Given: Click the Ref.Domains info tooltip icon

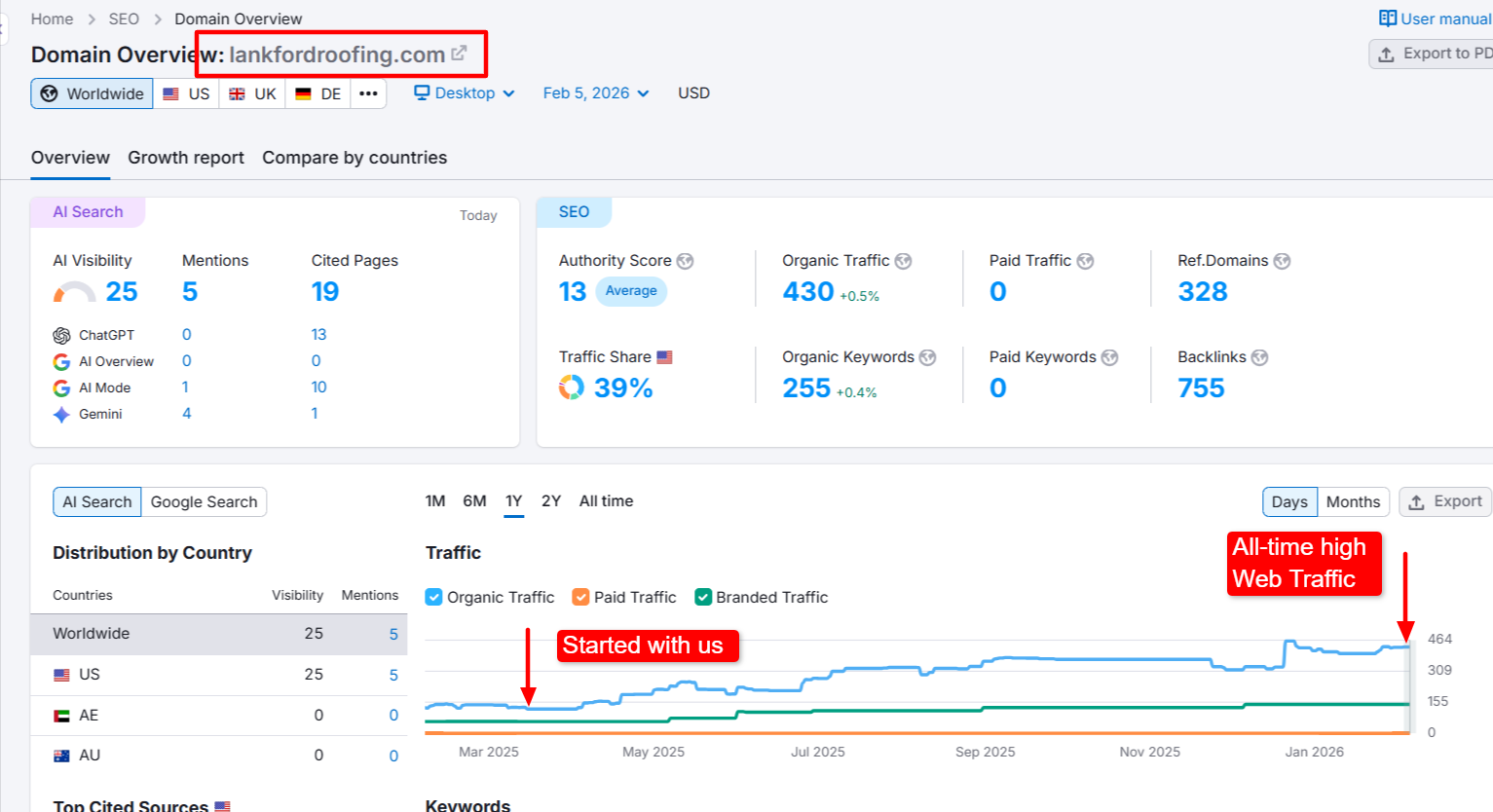Looking at the screenshot, I should click(1281, 261).
